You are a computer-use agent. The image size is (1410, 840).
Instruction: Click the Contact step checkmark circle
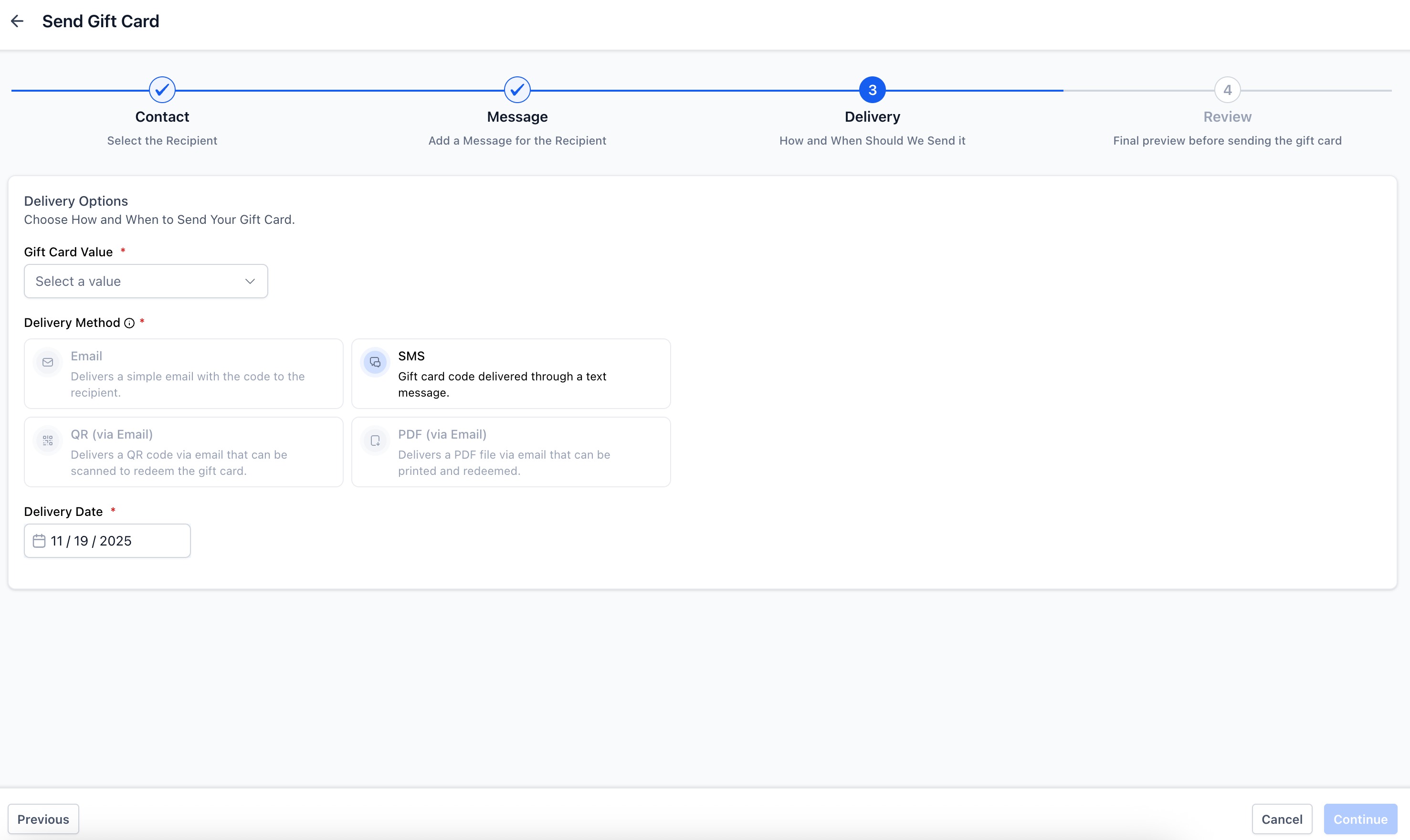click(x=162, y=90)
